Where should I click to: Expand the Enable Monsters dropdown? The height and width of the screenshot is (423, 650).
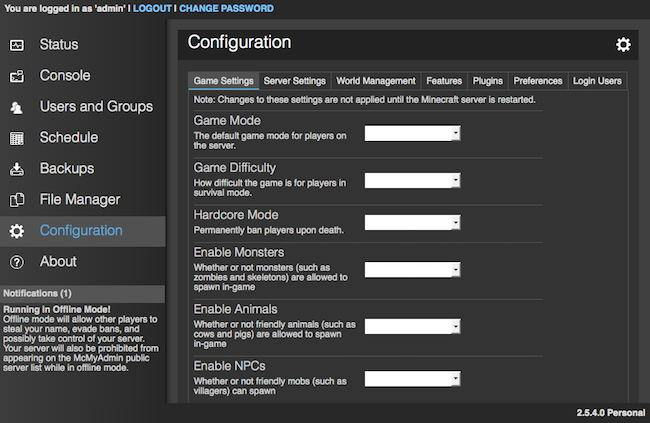(x=412, y=269)
